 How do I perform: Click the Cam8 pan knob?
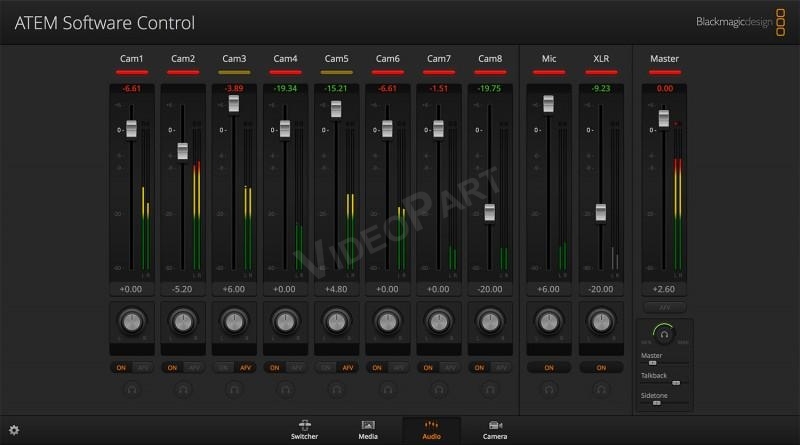coord(490,322)
